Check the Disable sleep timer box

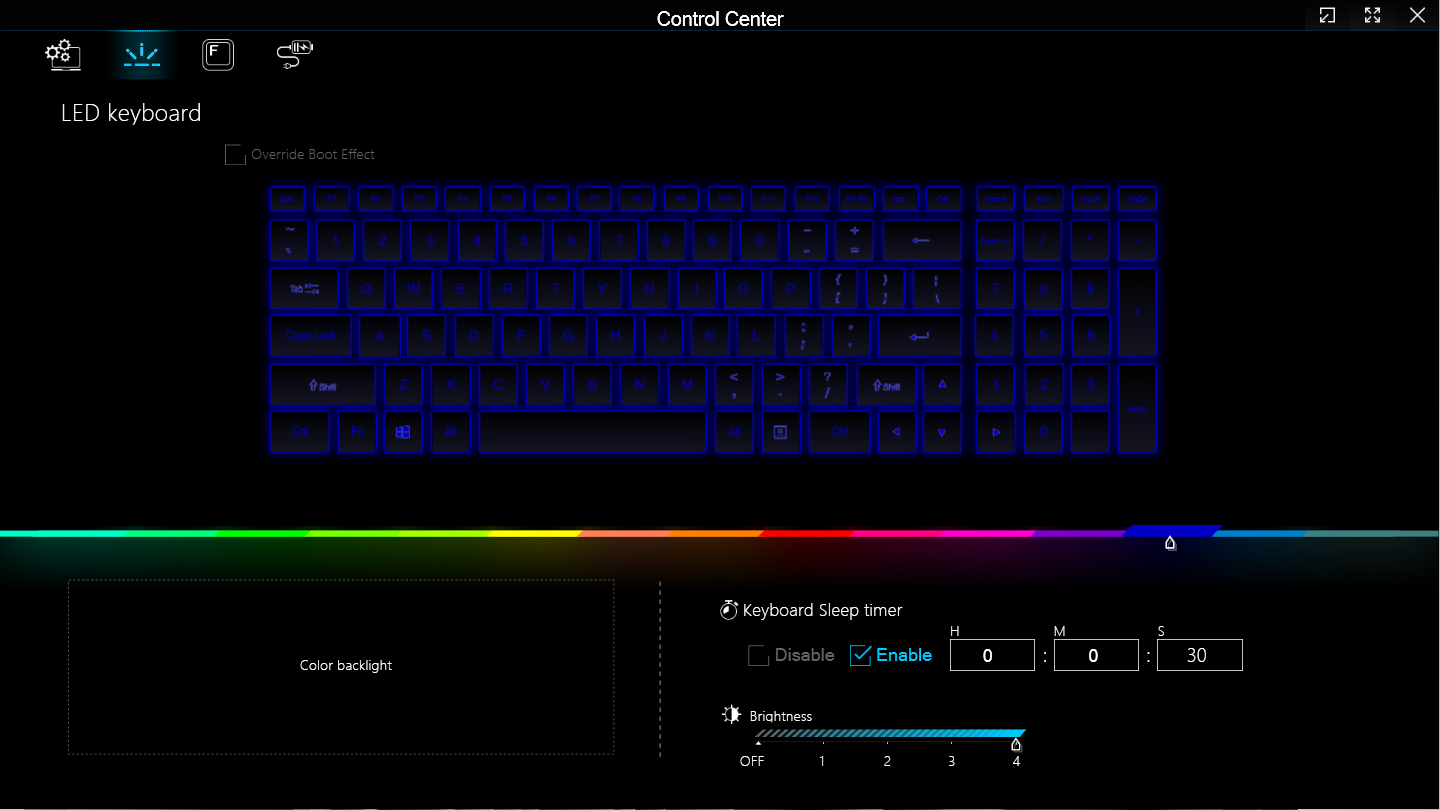coord(758,655)
